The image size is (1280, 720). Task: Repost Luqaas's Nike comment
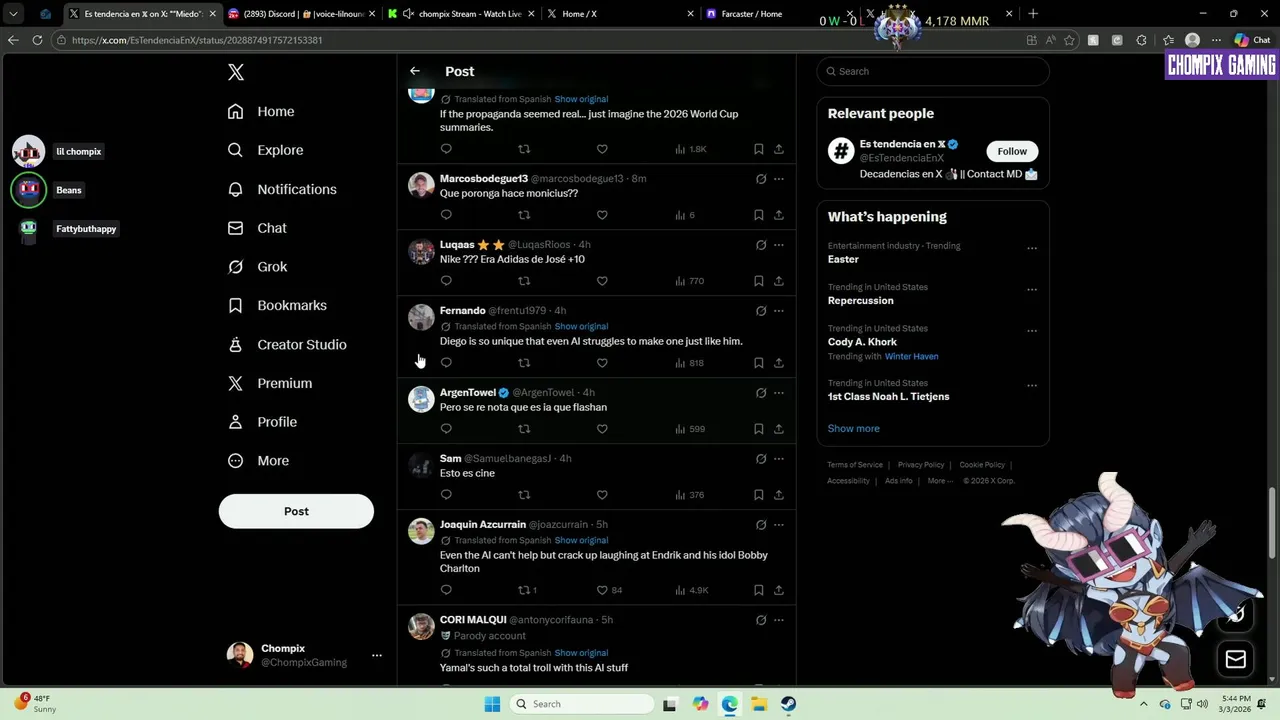[524, 281]
